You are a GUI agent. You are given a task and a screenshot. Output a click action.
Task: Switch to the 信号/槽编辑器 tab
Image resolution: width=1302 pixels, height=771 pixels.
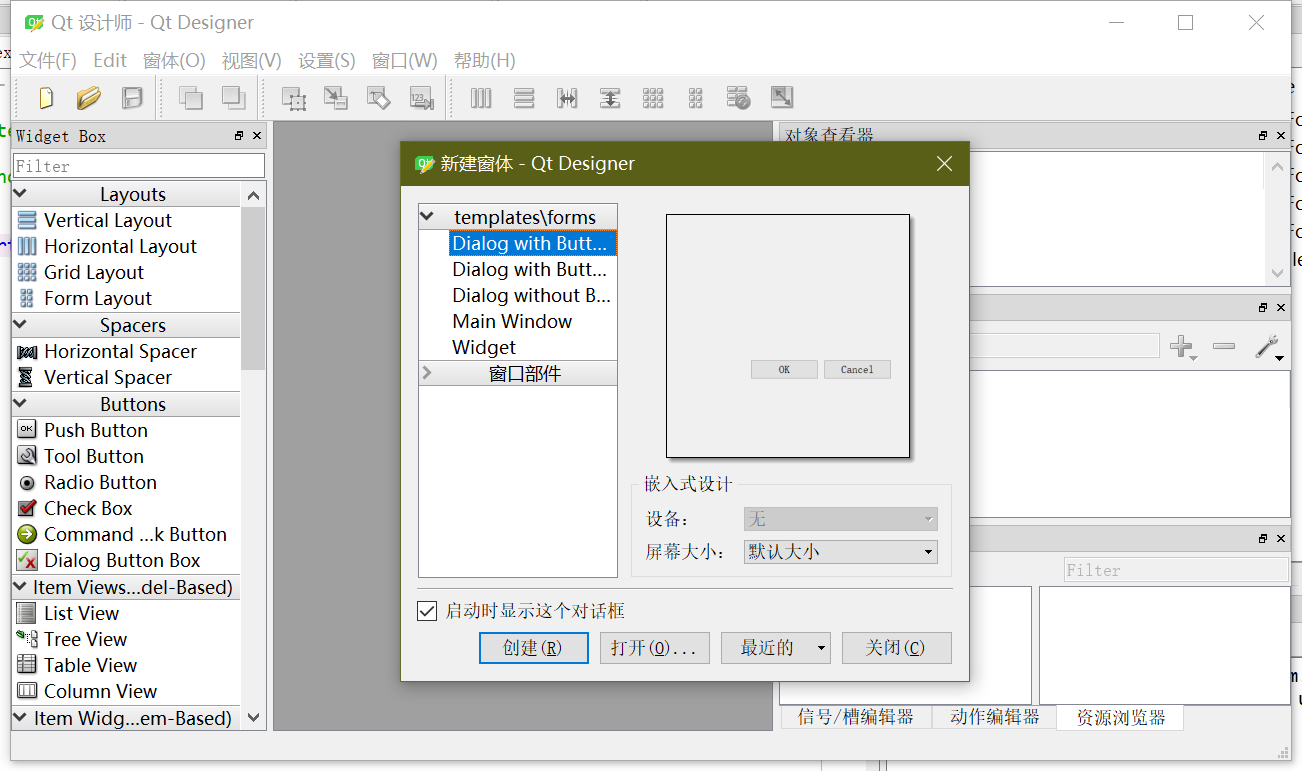pos(856,717)
